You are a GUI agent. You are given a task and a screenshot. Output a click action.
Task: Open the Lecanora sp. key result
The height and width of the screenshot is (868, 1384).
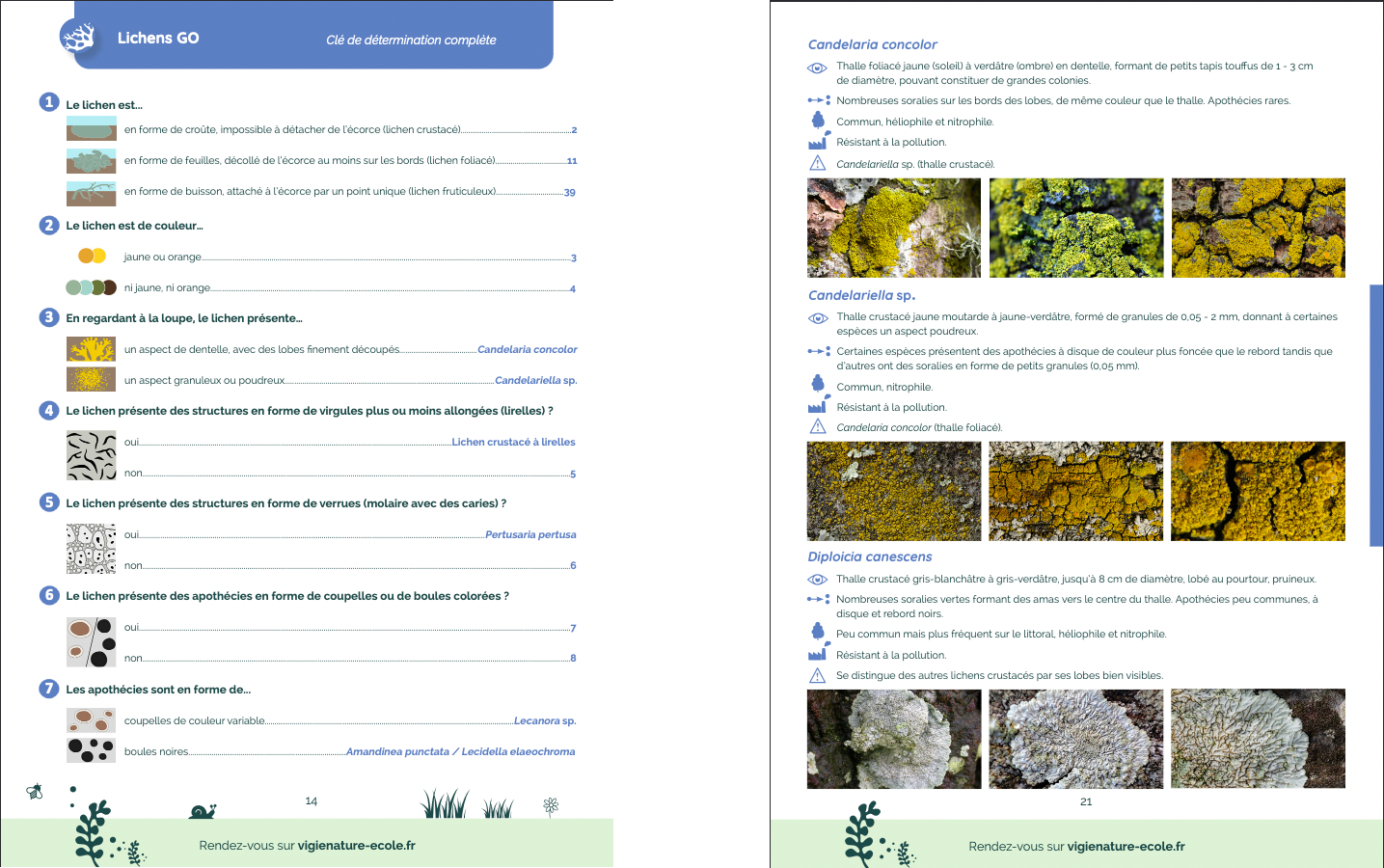tap(544, 720)
